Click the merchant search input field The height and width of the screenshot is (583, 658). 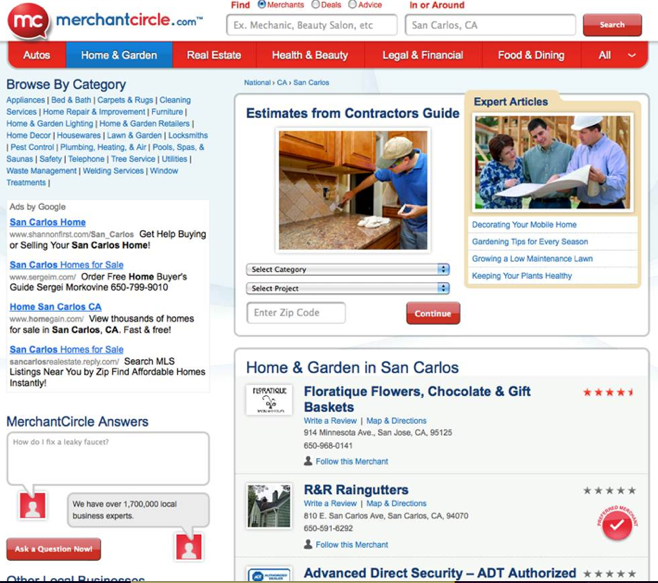click(312, 25)
